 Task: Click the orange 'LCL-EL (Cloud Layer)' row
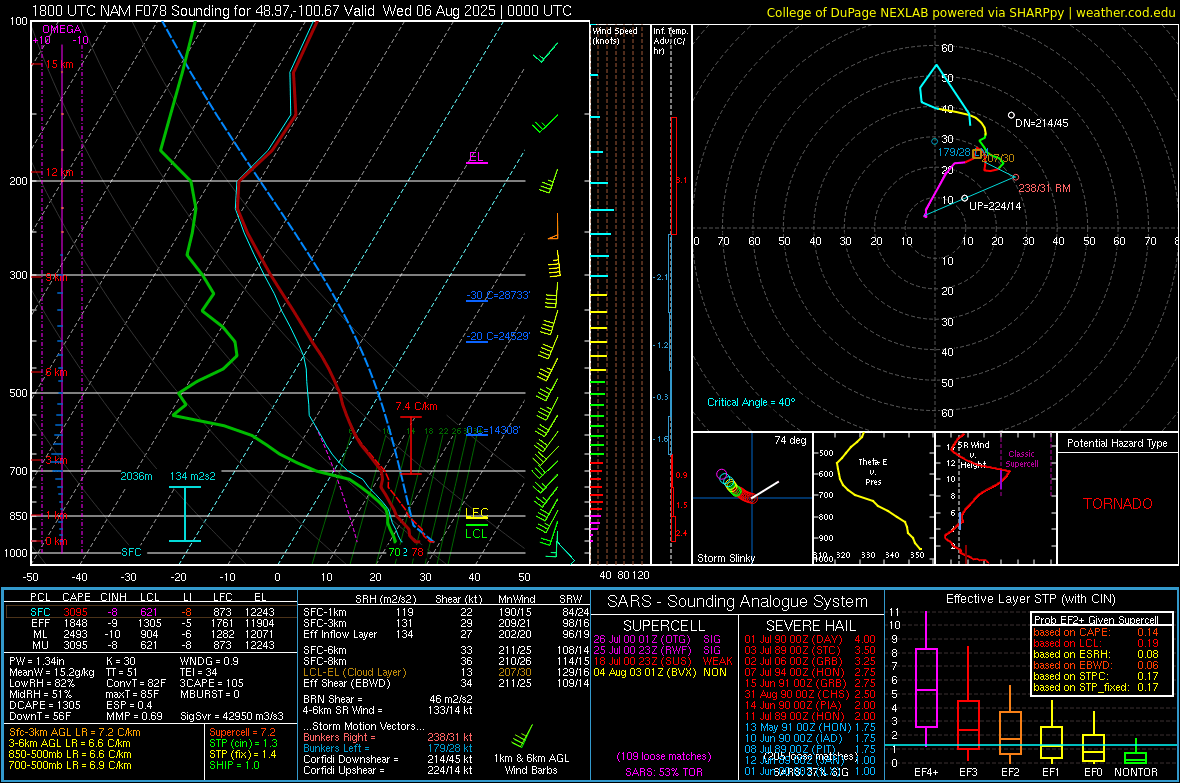[x=446, y=672]
